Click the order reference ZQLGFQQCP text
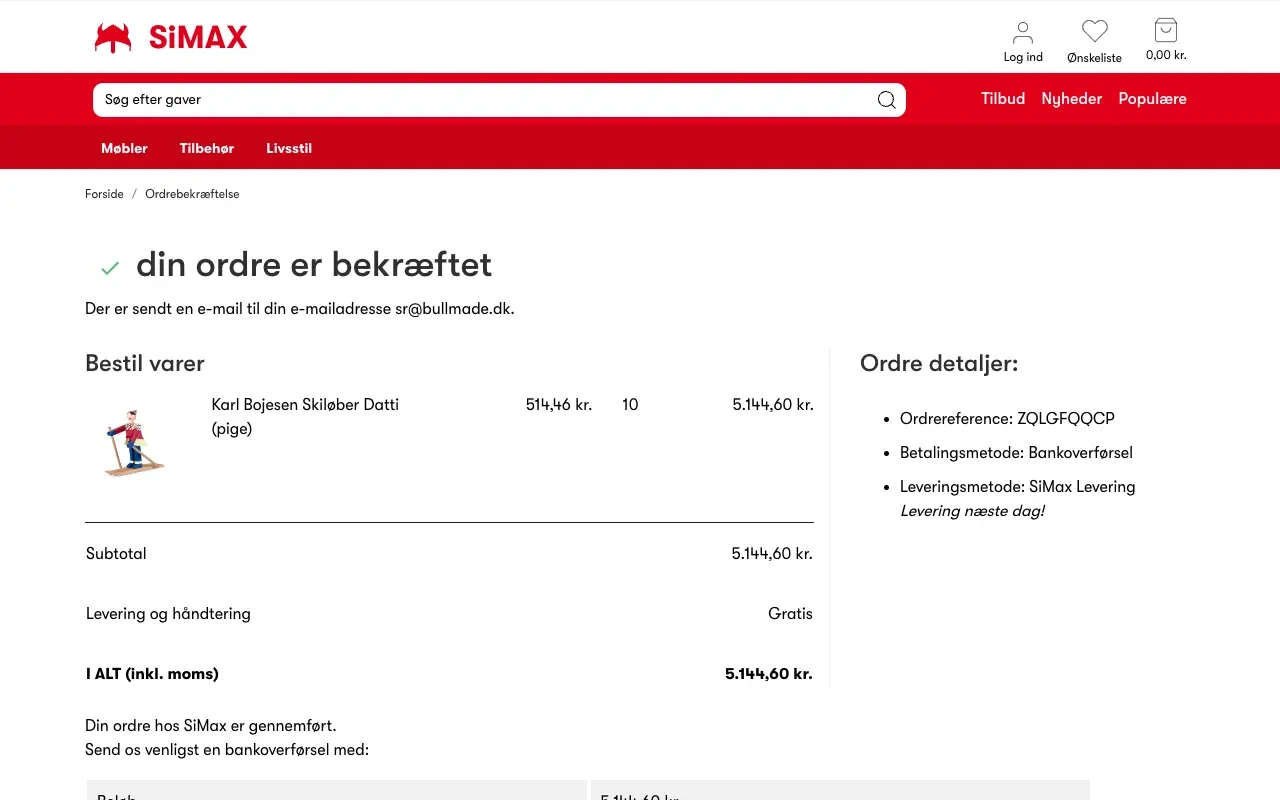 point(1065,419)
